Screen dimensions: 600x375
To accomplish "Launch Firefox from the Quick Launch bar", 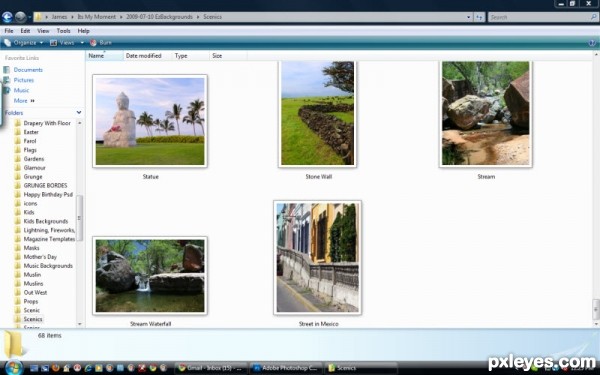I will (x=55, y=368).
